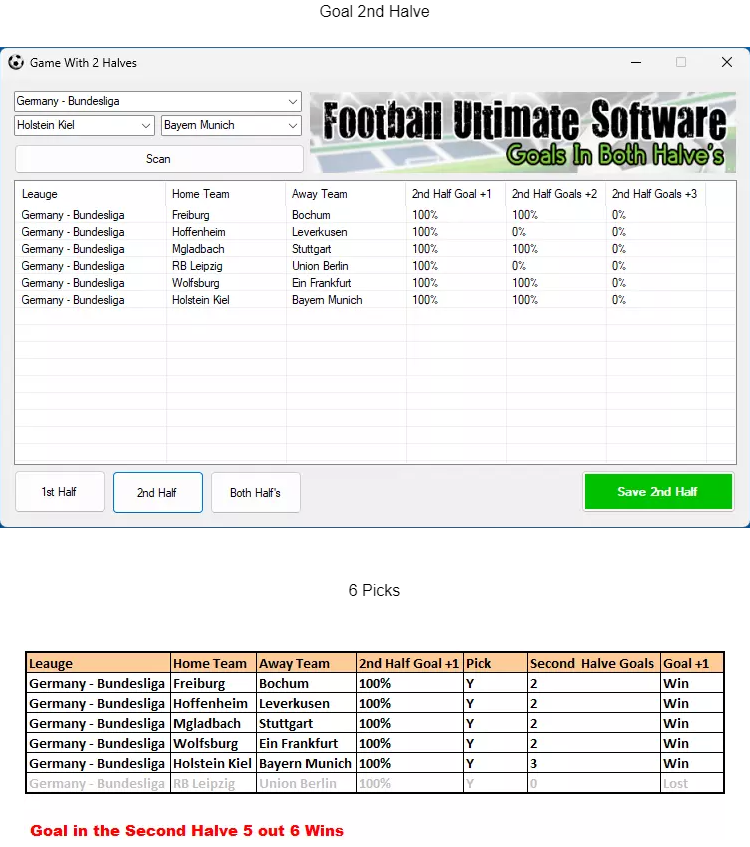Screen dimensions: 750x847
Task: Click the Leauge column header in list
Action: pyautogui.click(x=90, y=194)
